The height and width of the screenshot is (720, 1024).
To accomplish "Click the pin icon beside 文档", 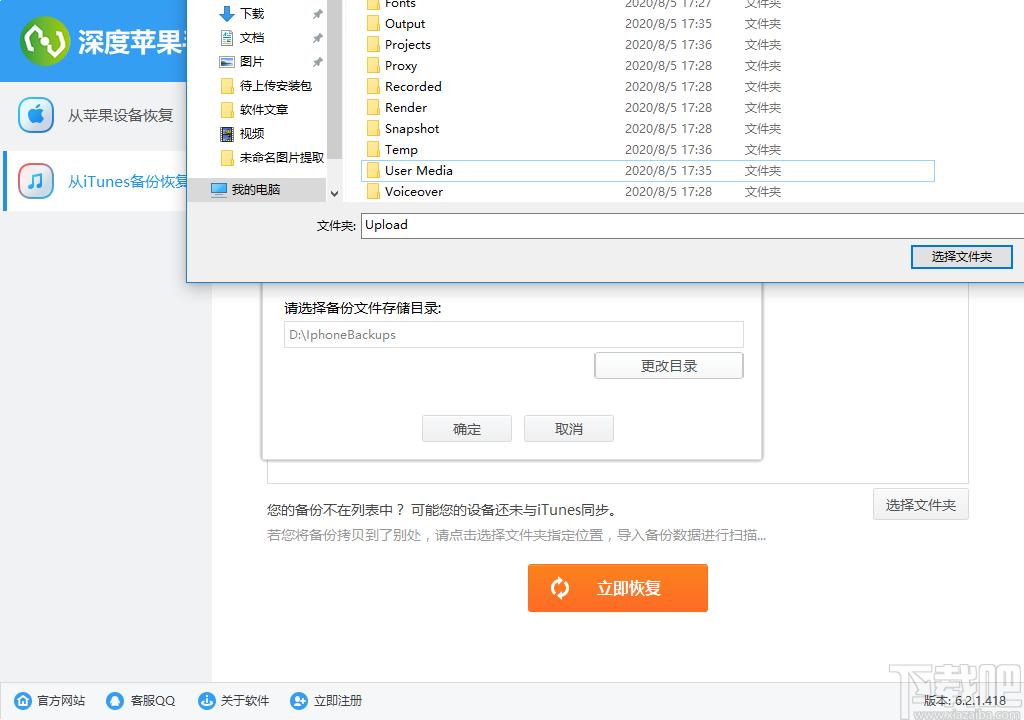I will point(317,38).
